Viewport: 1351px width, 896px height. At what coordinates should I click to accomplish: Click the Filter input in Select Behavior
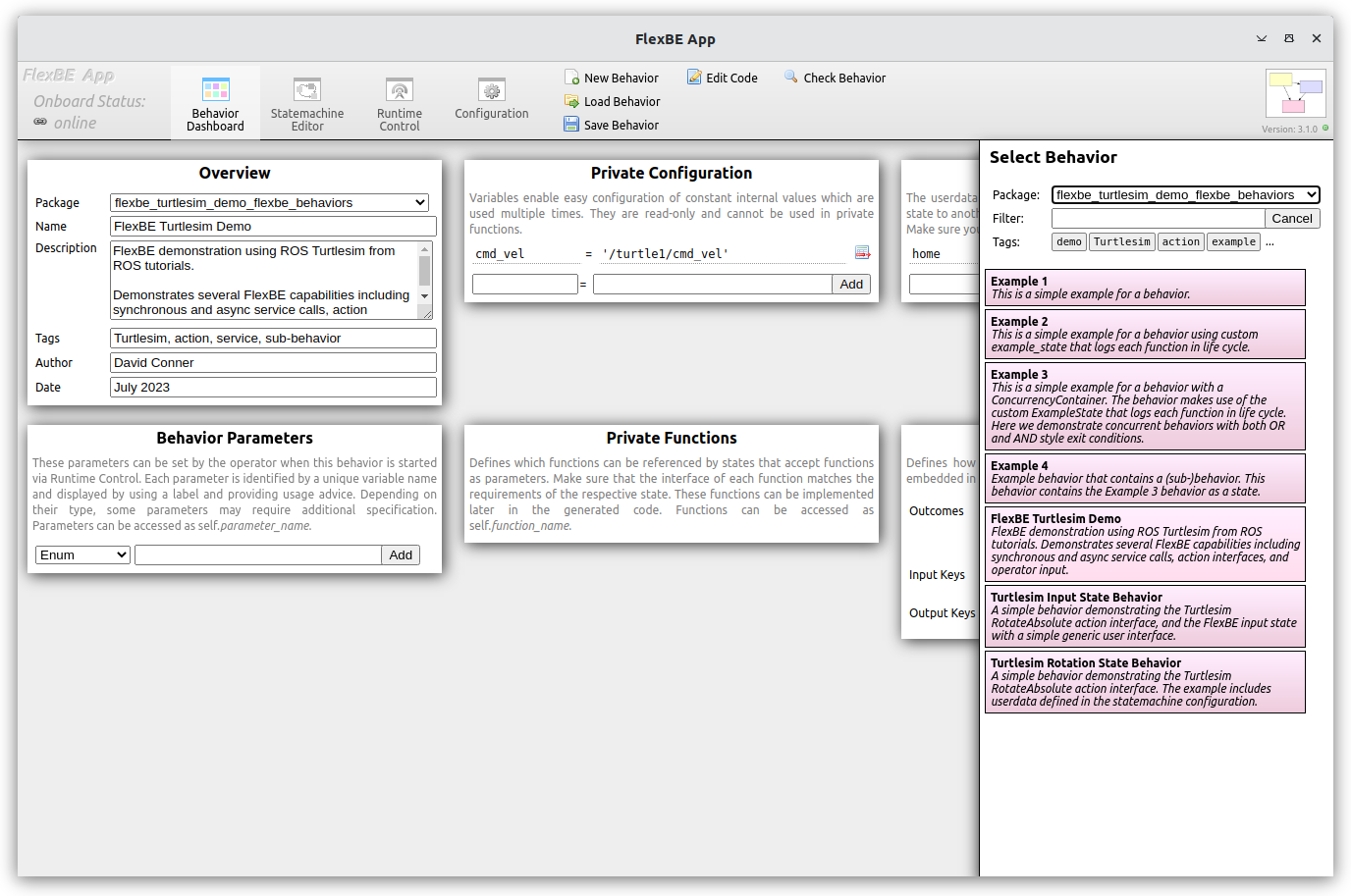pos(1159,219)
